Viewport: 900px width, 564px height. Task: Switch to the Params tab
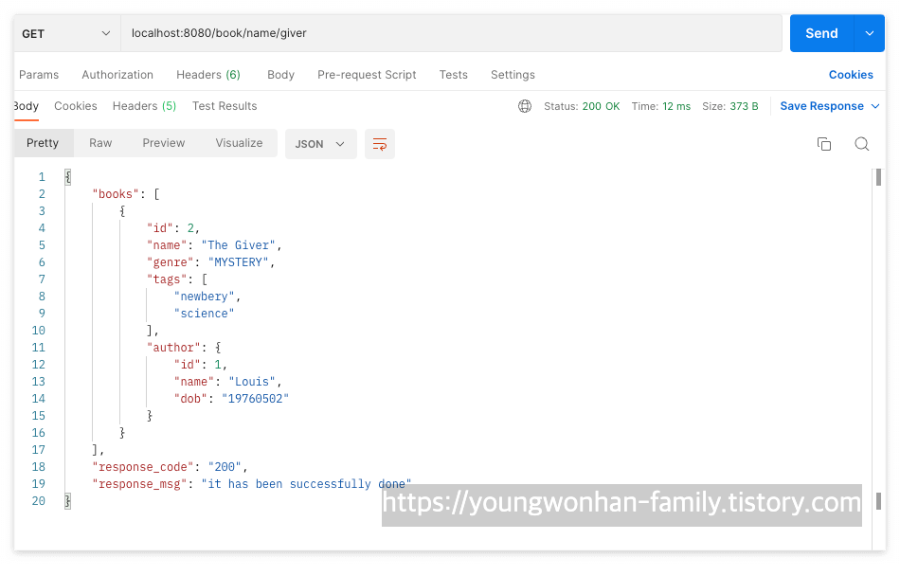tap(39, 75)
